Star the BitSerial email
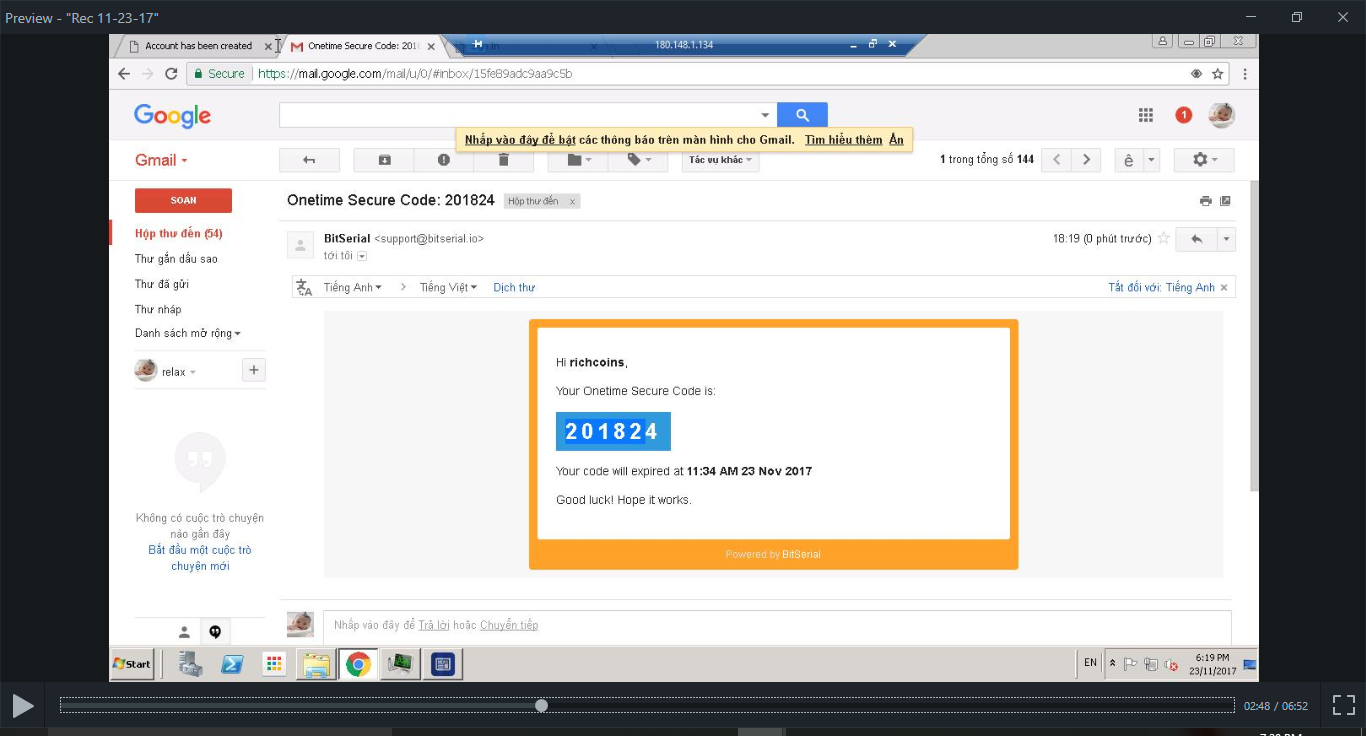Screen dimensions: 1366x736 pyautogui.click(x=1163, y=239)
